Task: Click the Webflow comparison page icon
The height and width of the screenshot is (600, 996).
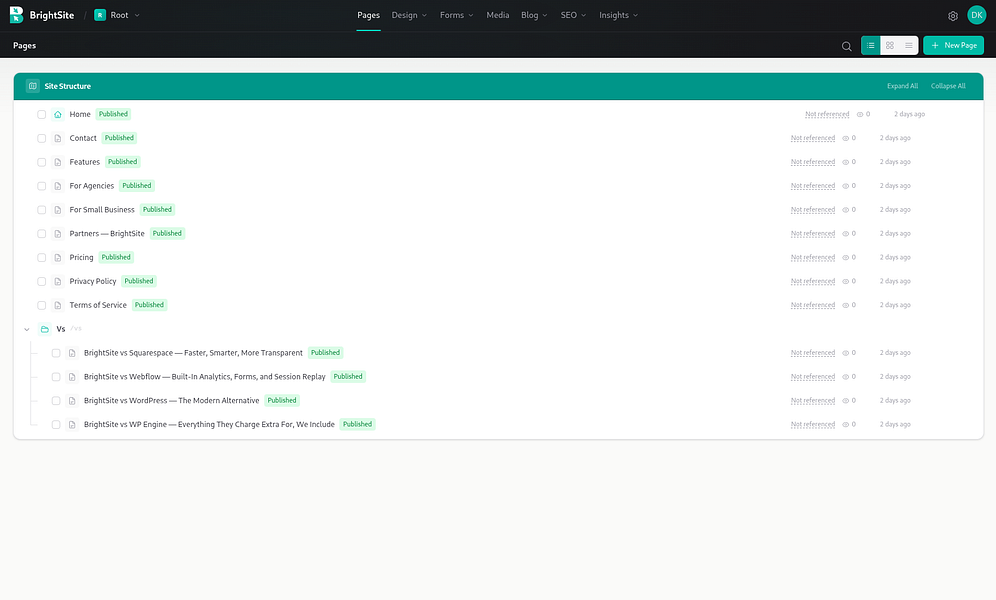Action: click(72, 377)
